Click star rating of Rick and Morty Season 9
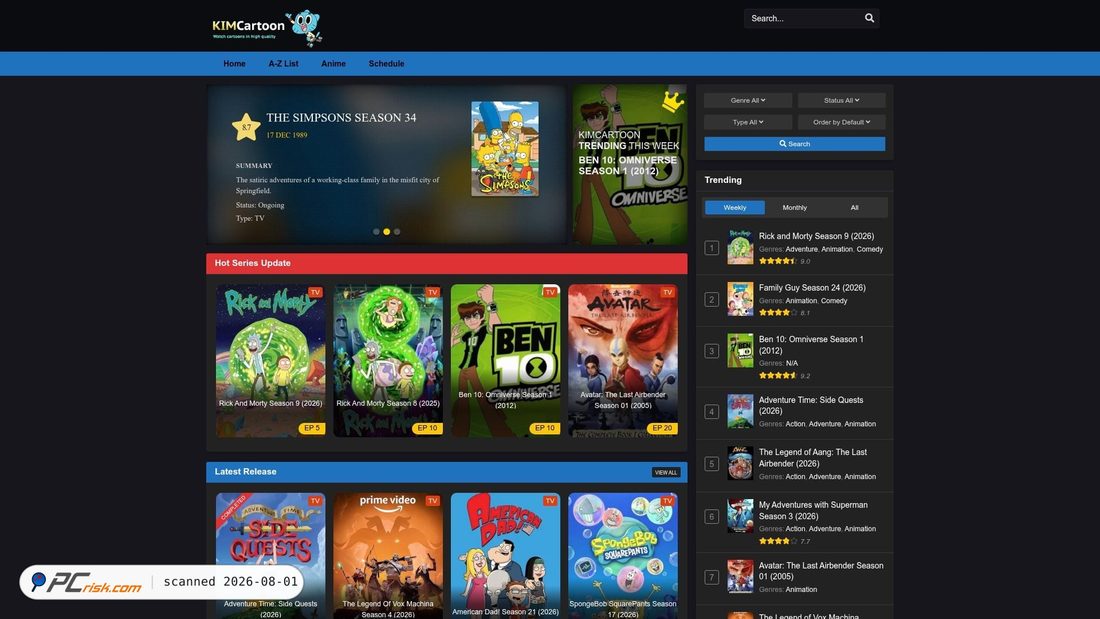This screenshot has height=619, width=1100. [x=778, y=261]
